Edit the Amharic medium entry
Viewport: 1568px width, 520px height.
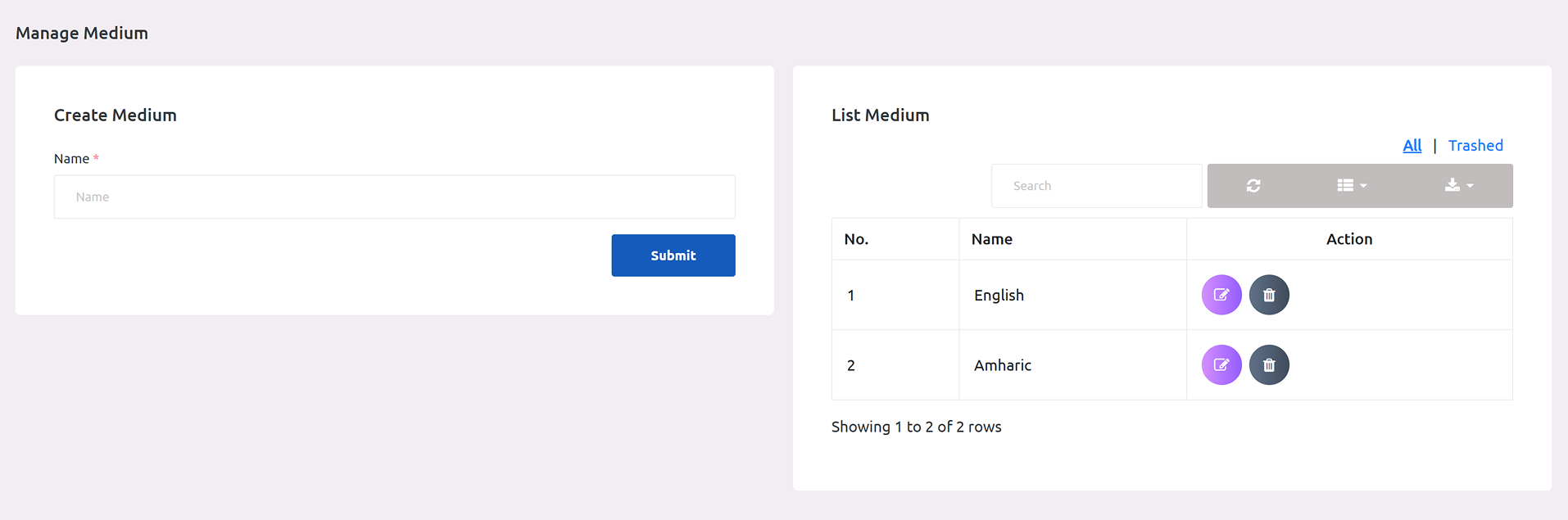pos(1221,365)
